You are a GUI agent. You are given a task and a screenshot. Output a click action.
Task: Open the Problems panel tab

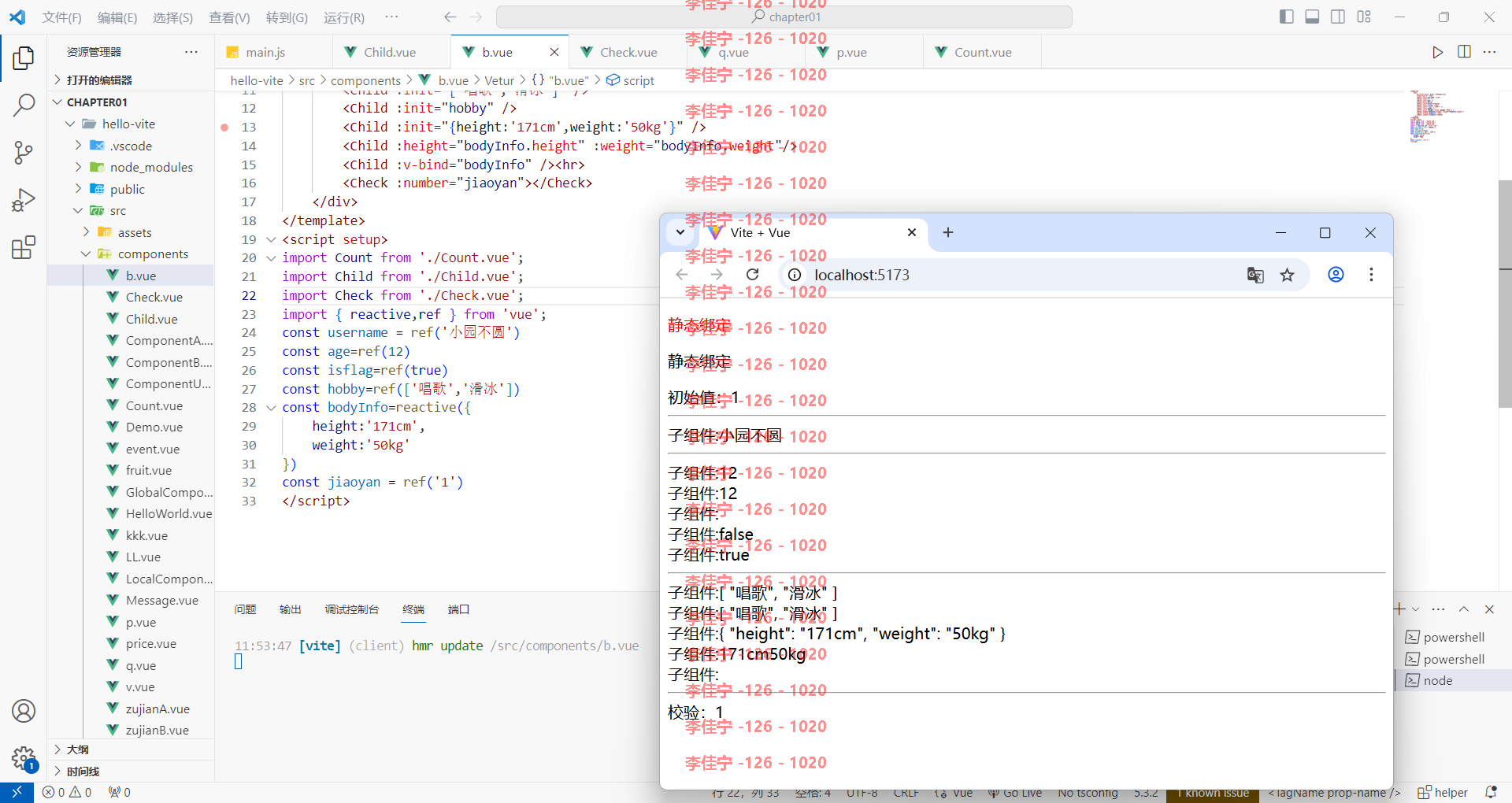245,609
